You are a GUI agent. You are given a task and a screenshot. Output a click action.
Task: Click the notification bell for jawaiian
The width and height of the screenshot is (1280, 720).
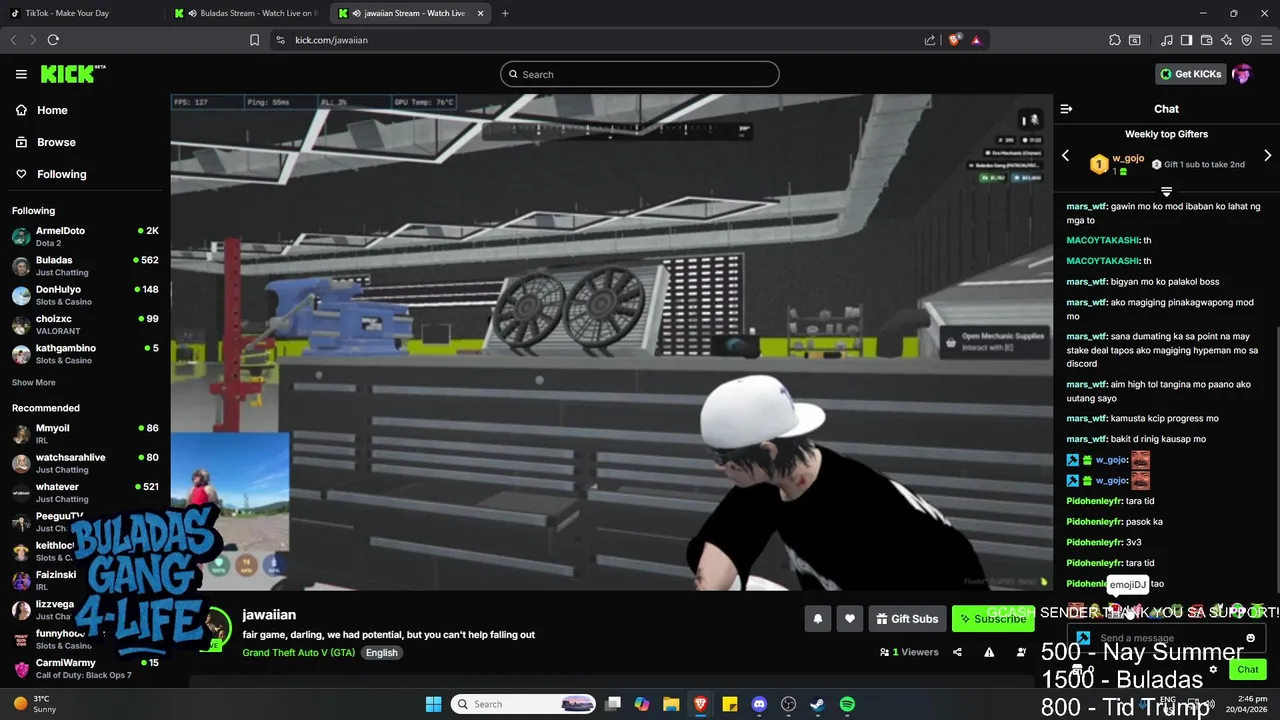pyautogui.click(x=817, y=619)
